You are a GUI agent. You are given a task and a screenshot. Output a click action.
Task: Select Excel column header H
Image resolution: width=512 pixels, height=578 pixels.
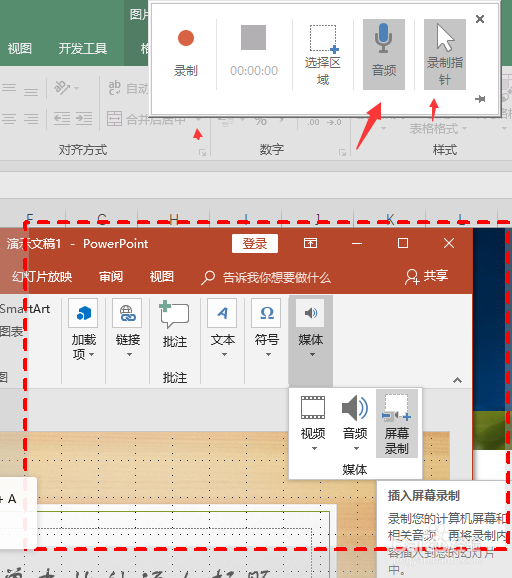coord(174,219)
